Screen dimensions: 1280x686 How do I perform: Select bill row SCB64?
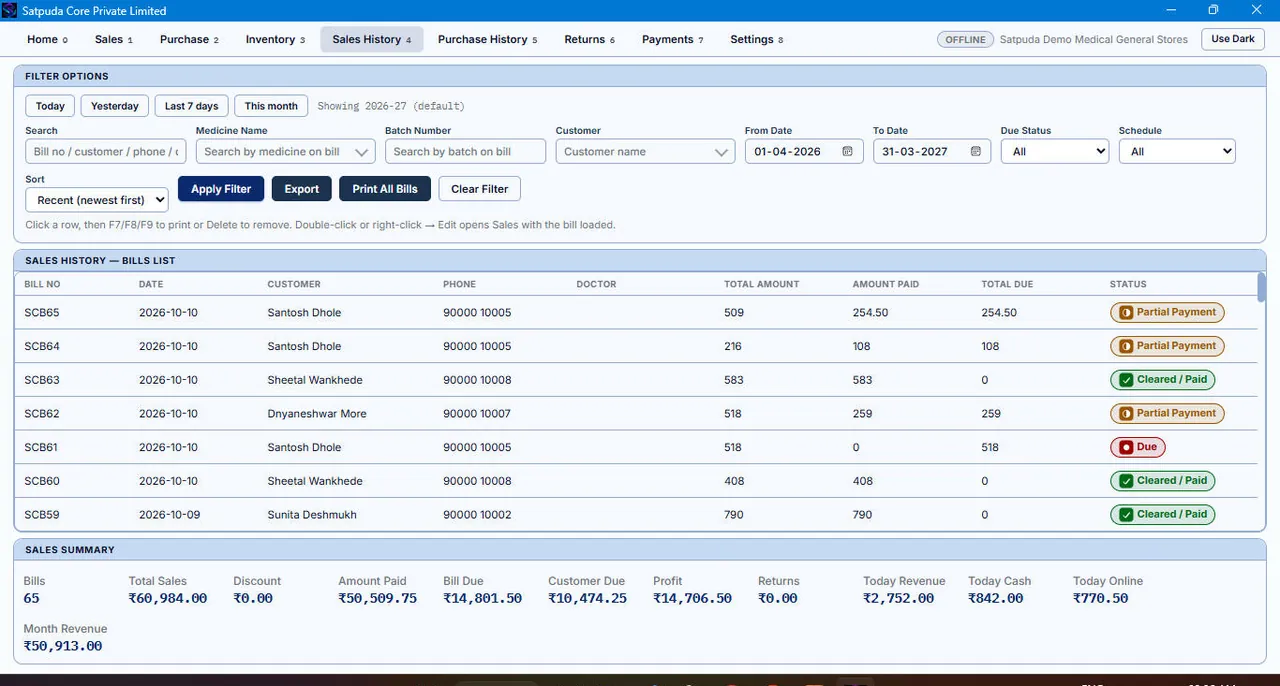pos(635,346)
